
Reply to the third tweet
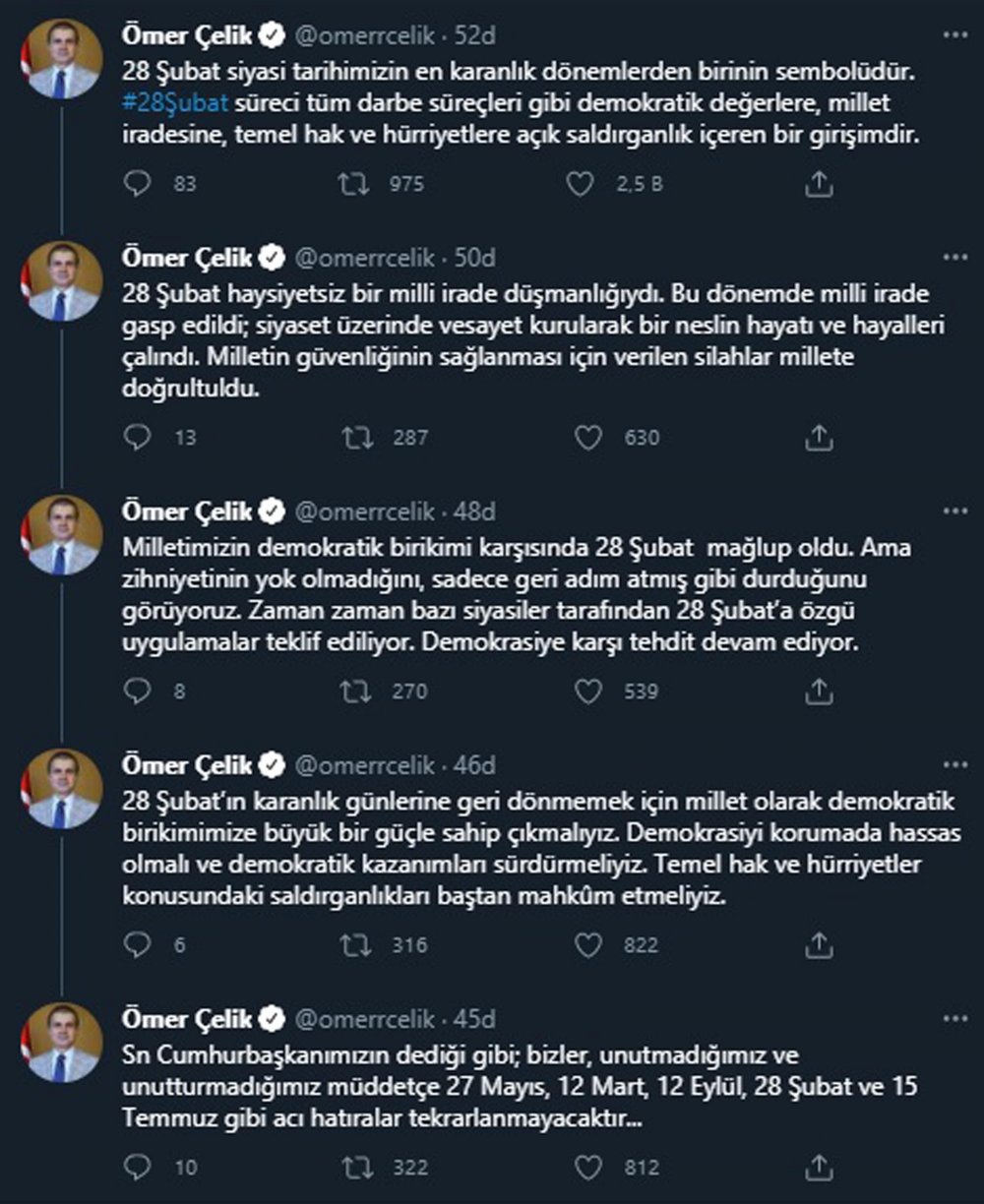(137, 692)
